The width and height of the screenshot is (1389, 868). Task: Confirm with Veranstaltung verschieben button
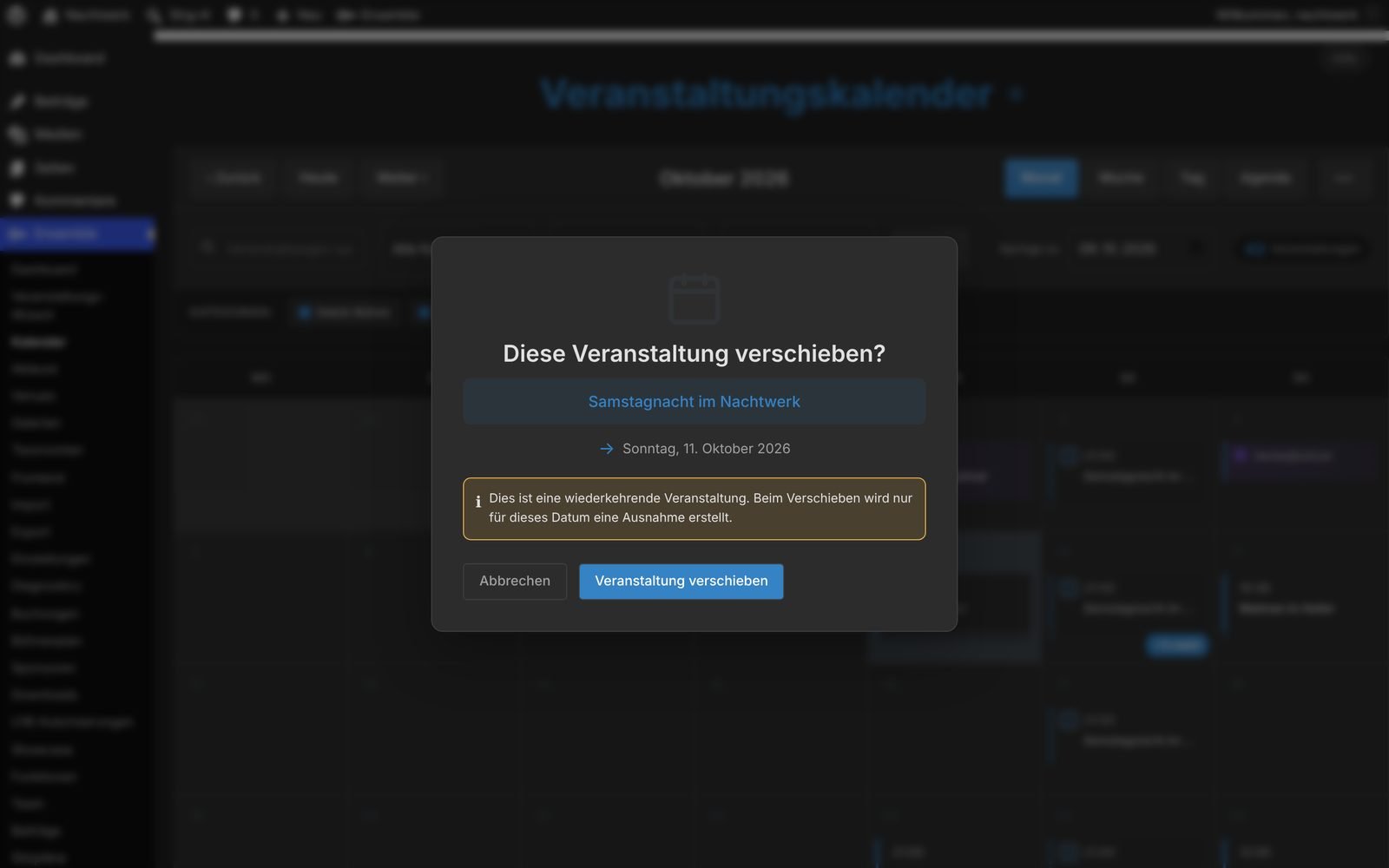[x=681, y=581]
